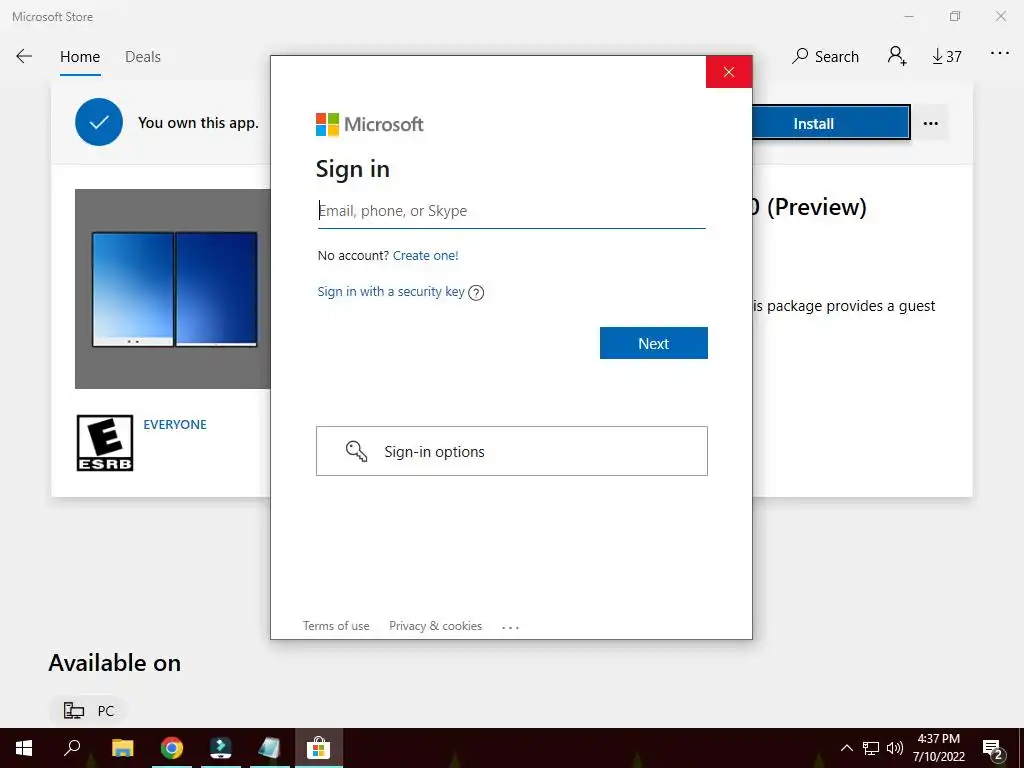Viewport: 1024px width, 768px height.
Task: Click the blue checkmark ownership icon
Action: click(x=99, y=122)
